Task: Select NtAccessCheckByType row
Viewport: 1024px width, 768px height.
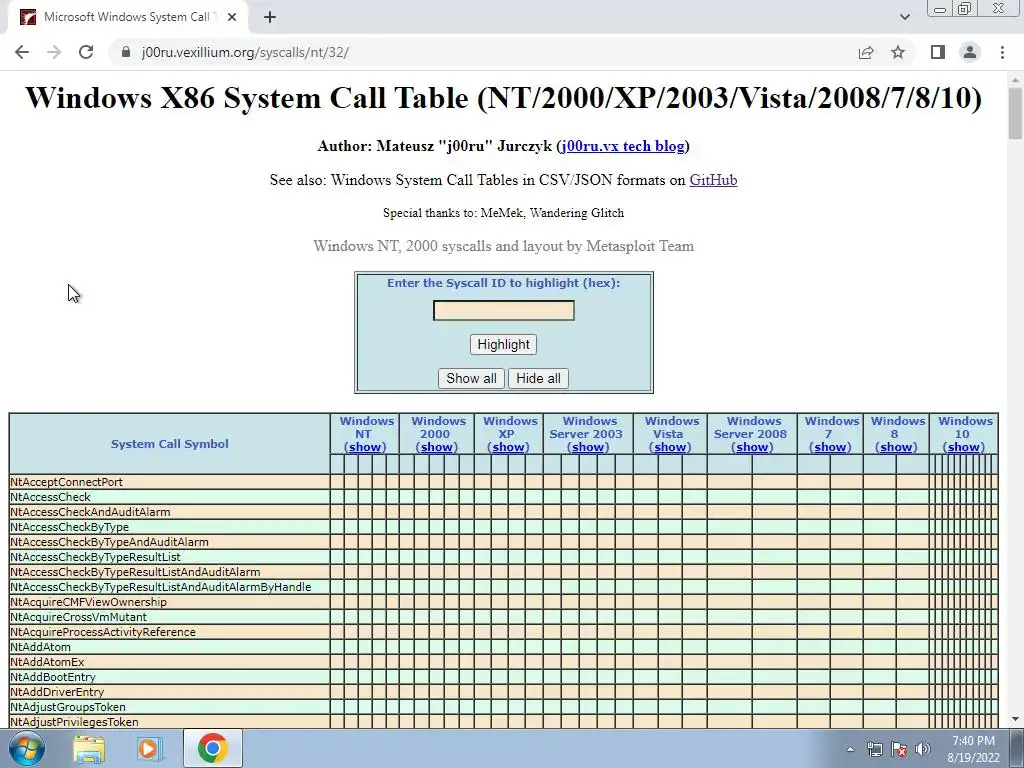Action: point(504,527)
